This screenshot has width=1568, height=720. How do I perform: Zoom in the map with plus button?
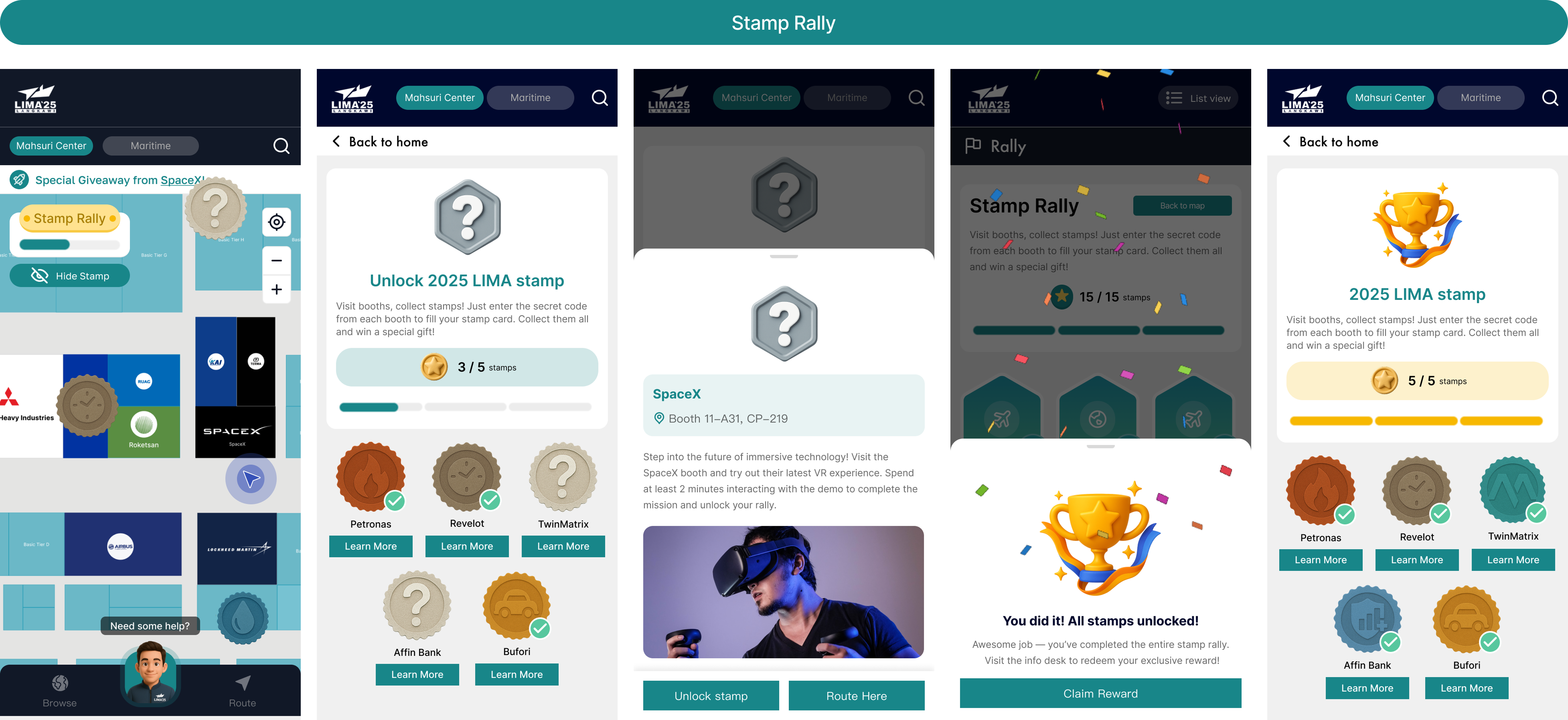276,289
